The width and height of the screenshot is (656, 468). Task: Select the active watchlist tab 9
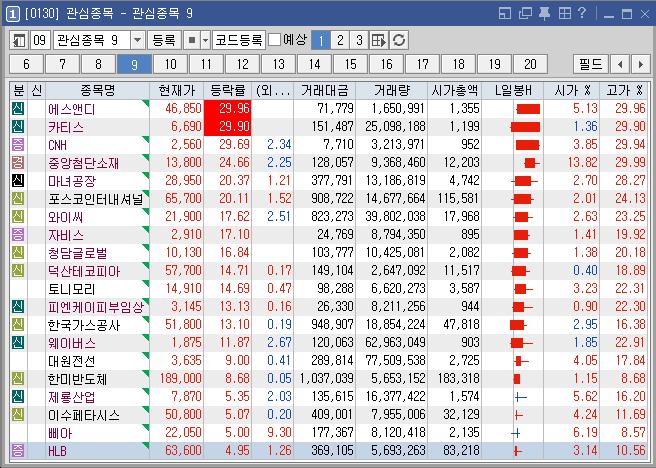click(x=134, y=64)
